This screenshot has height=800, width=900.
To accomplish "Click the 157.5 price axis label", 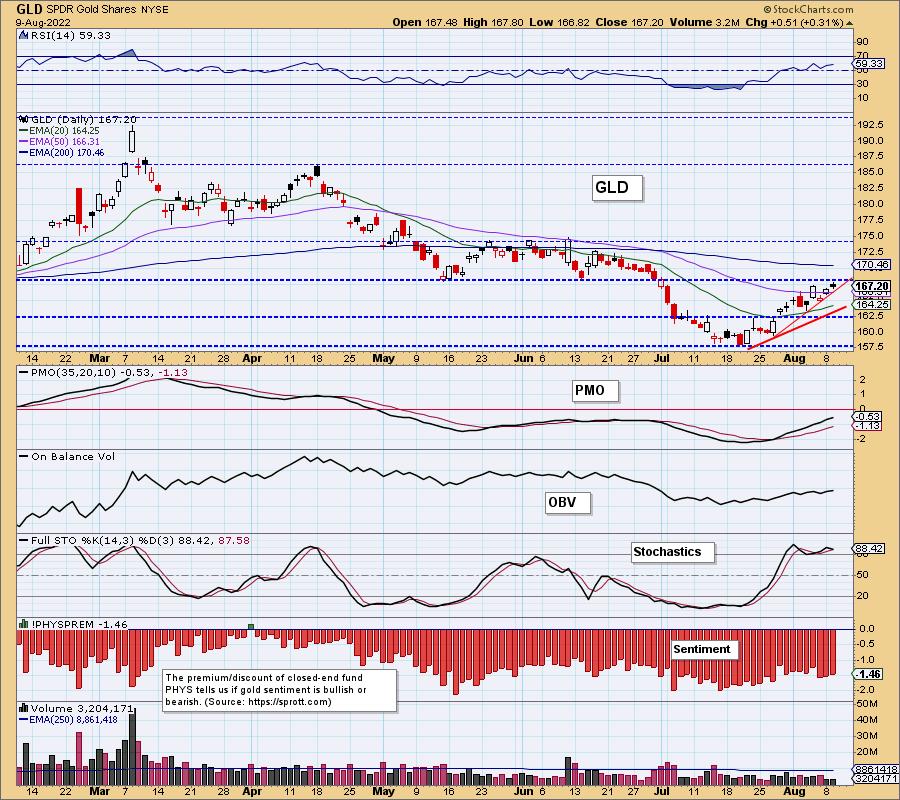I will (870, 347).
